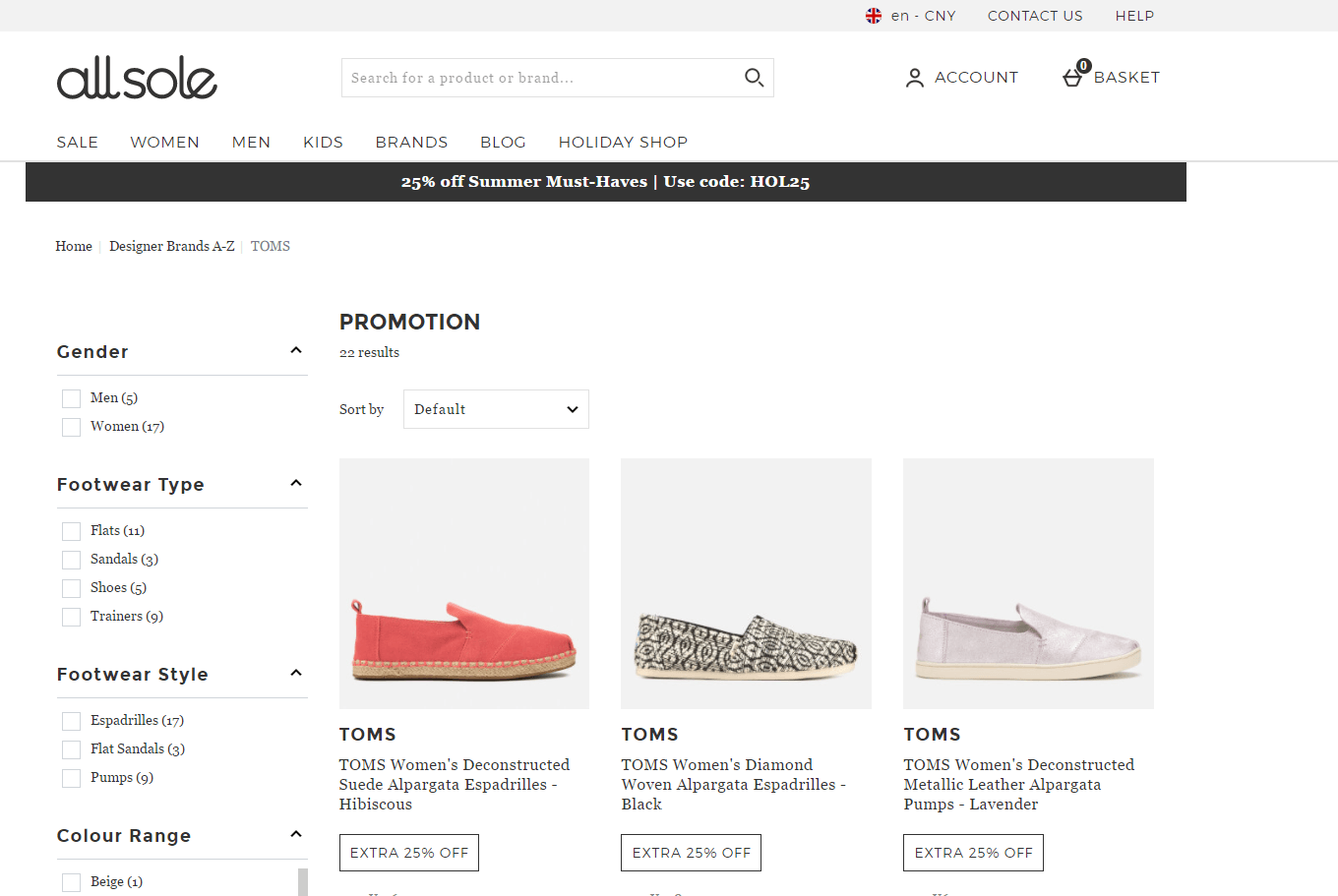Click EXTRA 25% OFF under Hibiscus espadrilles

tap(409, 853)
